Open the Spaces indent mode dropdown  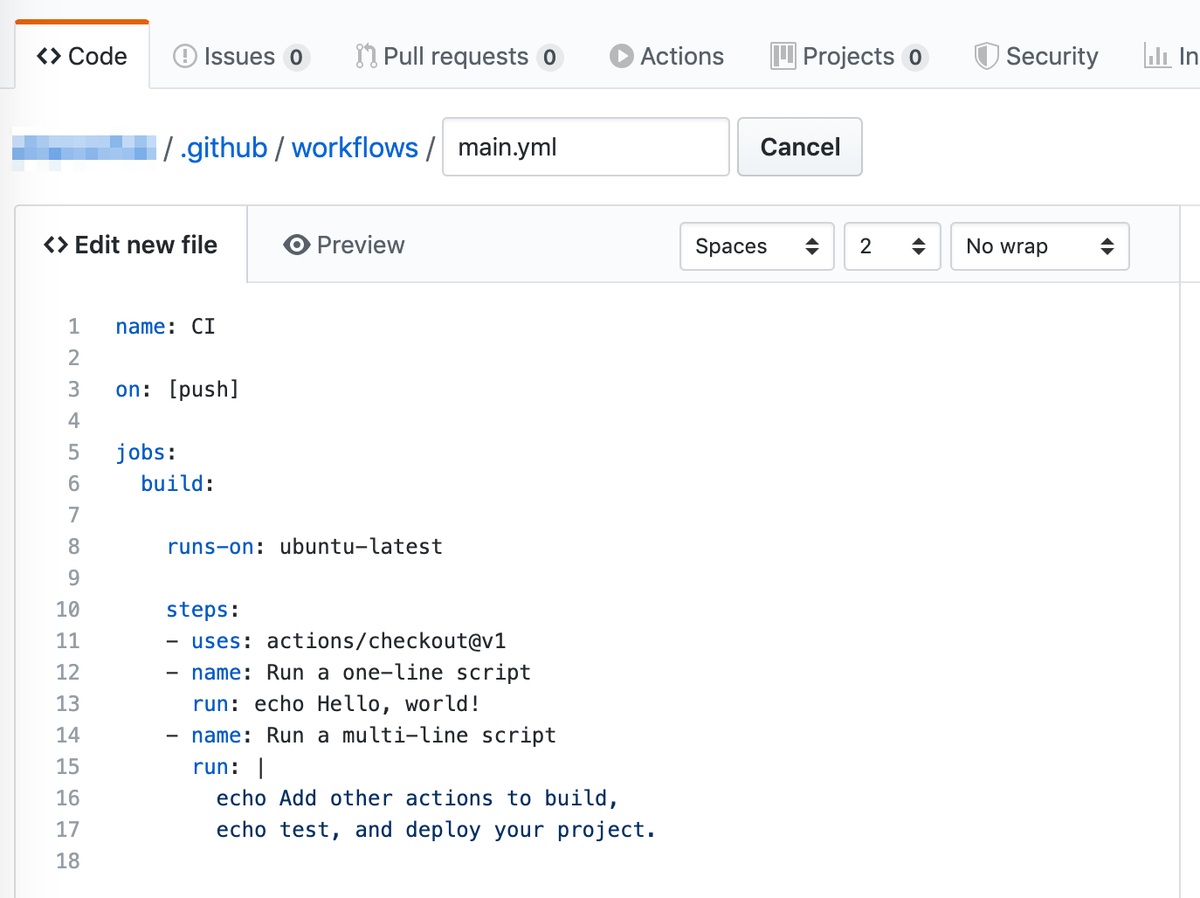(x=756, y=246)
